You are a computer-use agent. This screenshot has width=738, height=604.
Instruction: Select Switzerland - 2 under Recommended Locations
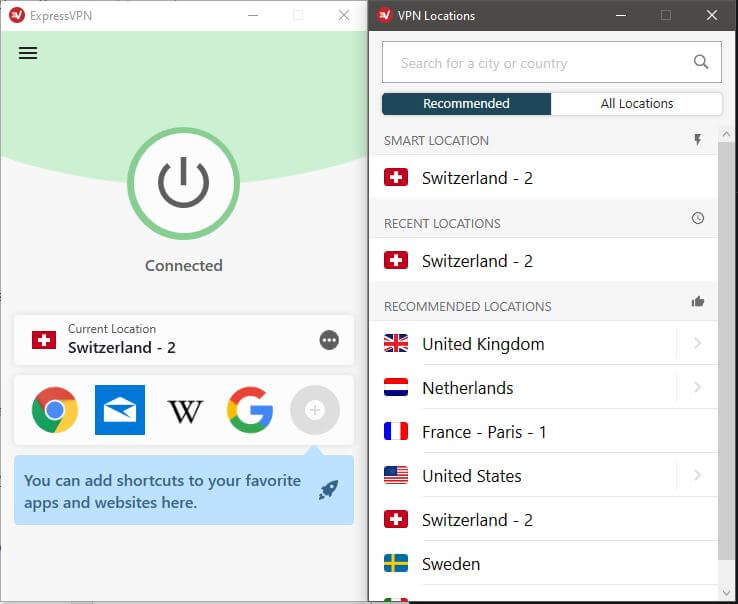(x=544, y=520)
